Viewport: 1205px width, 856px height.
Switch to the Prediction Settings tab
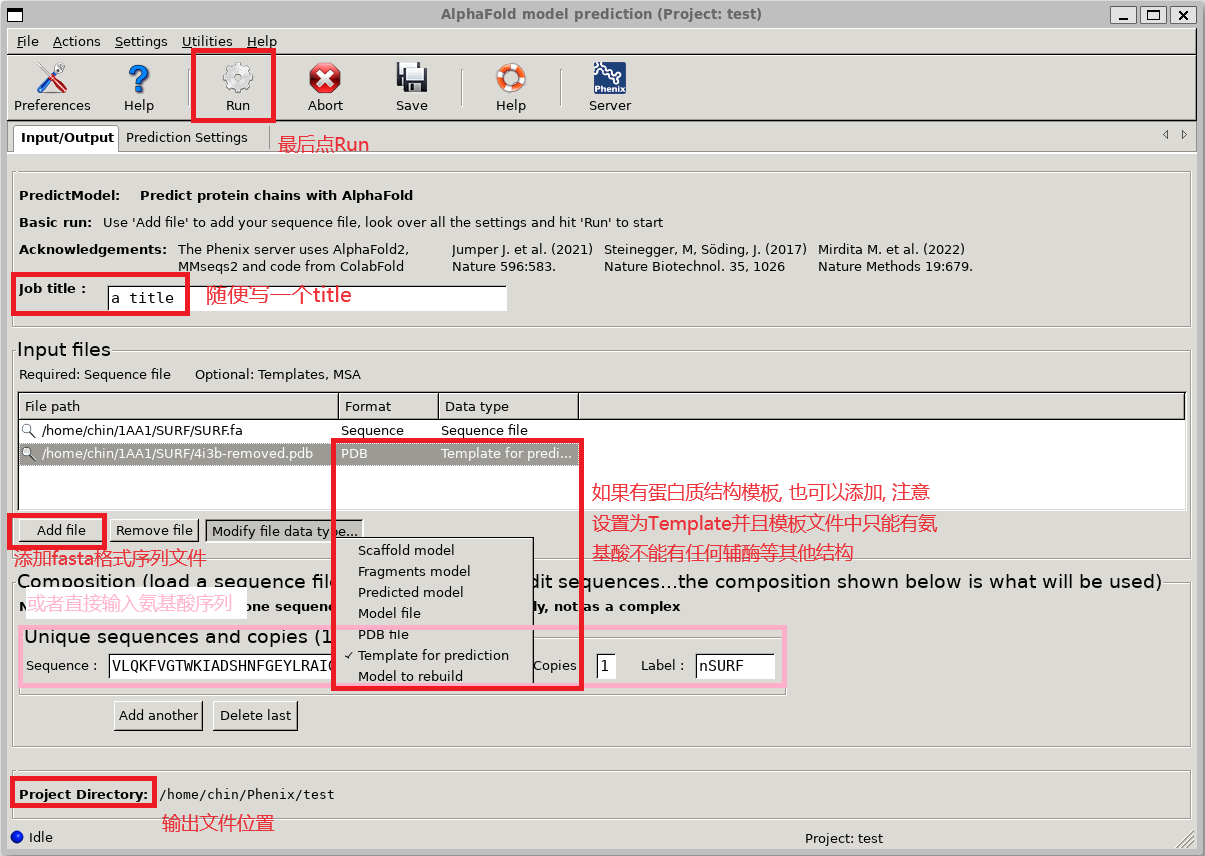tap(187, 137)
